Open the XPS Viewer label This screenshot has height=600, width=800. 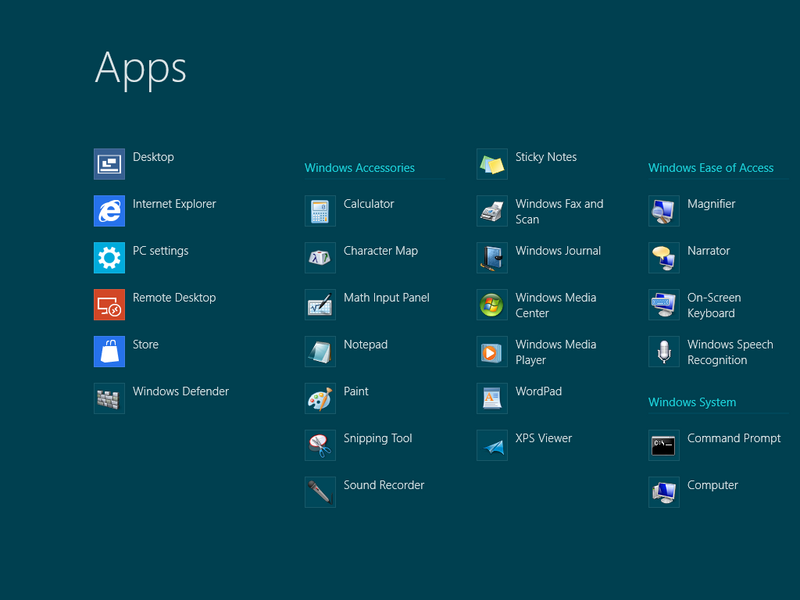point(543,438)
